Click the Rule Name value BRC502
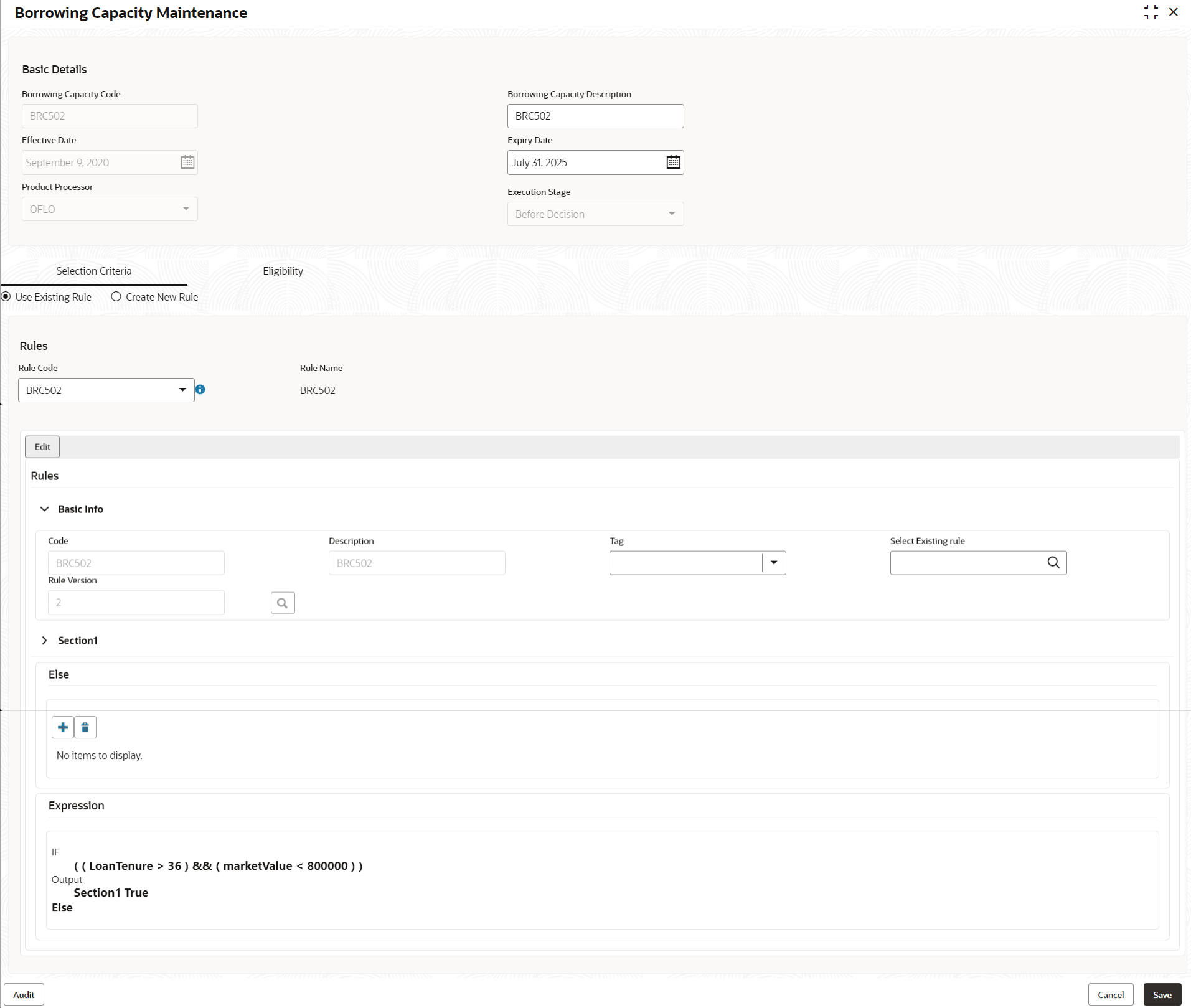The width and height of the screenshot is (1191, 1008). point(318,390)
